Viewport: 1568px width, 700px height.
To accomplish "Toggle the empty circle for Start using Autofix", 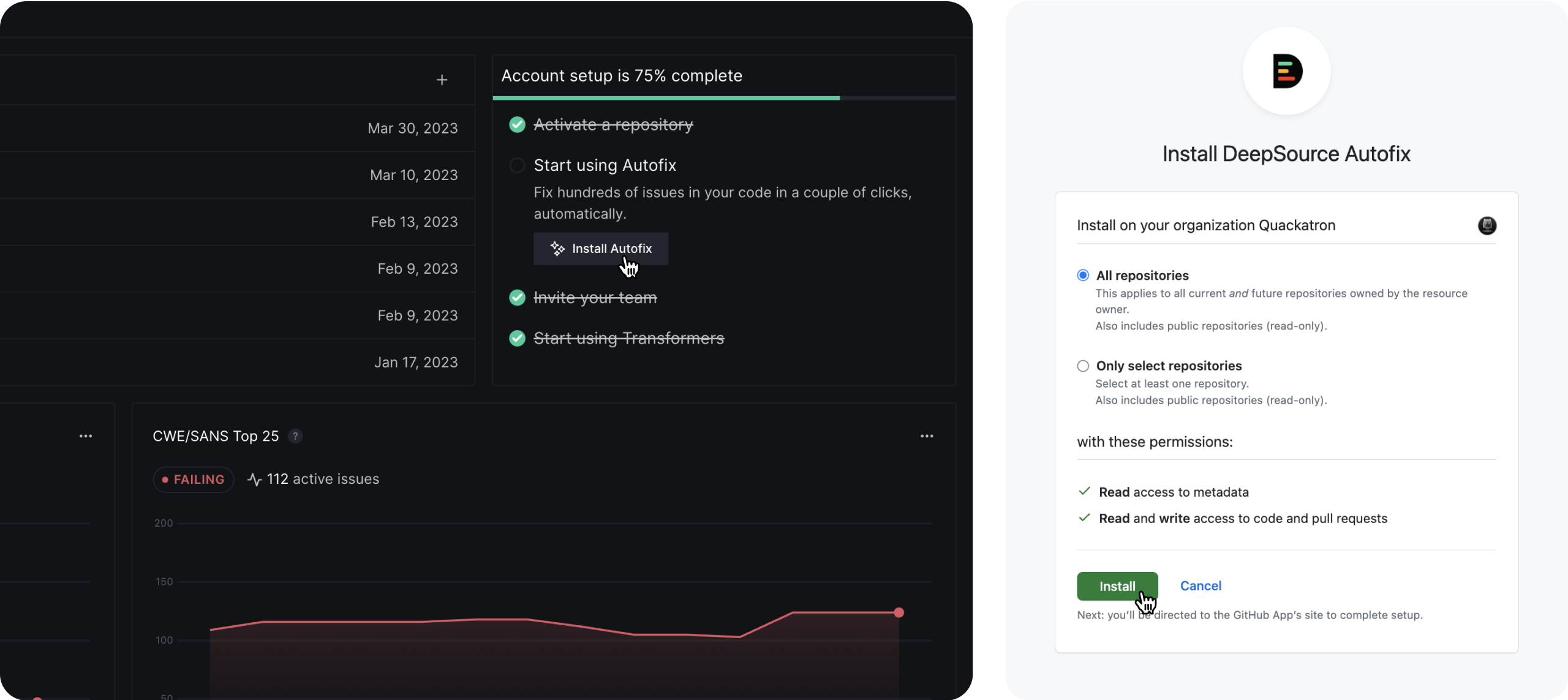I will click(x=517, y=165).
